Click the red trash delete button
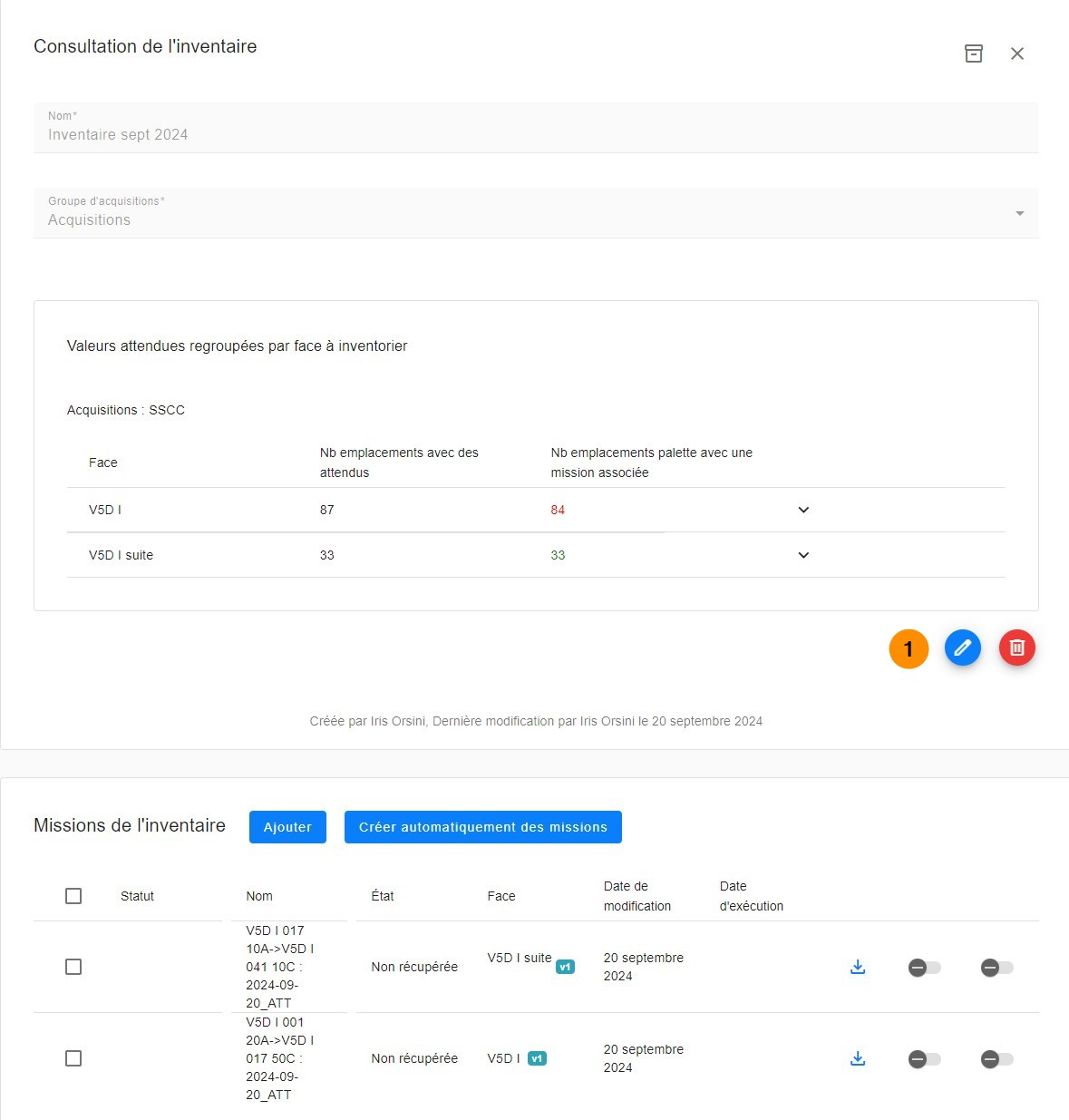 (1017, 648)
